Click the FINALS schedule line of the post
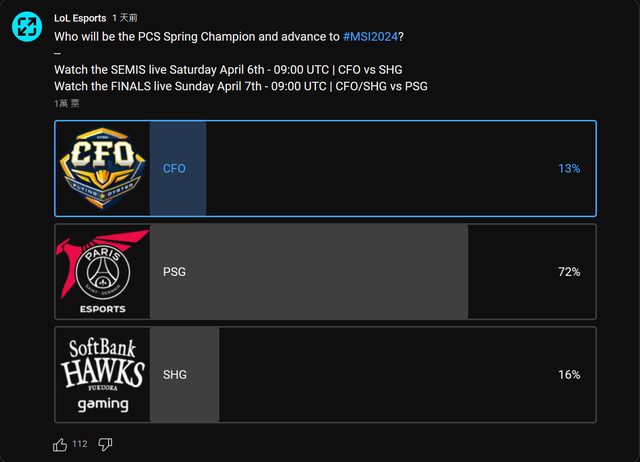The image size is (640, 462). point(240,86)
